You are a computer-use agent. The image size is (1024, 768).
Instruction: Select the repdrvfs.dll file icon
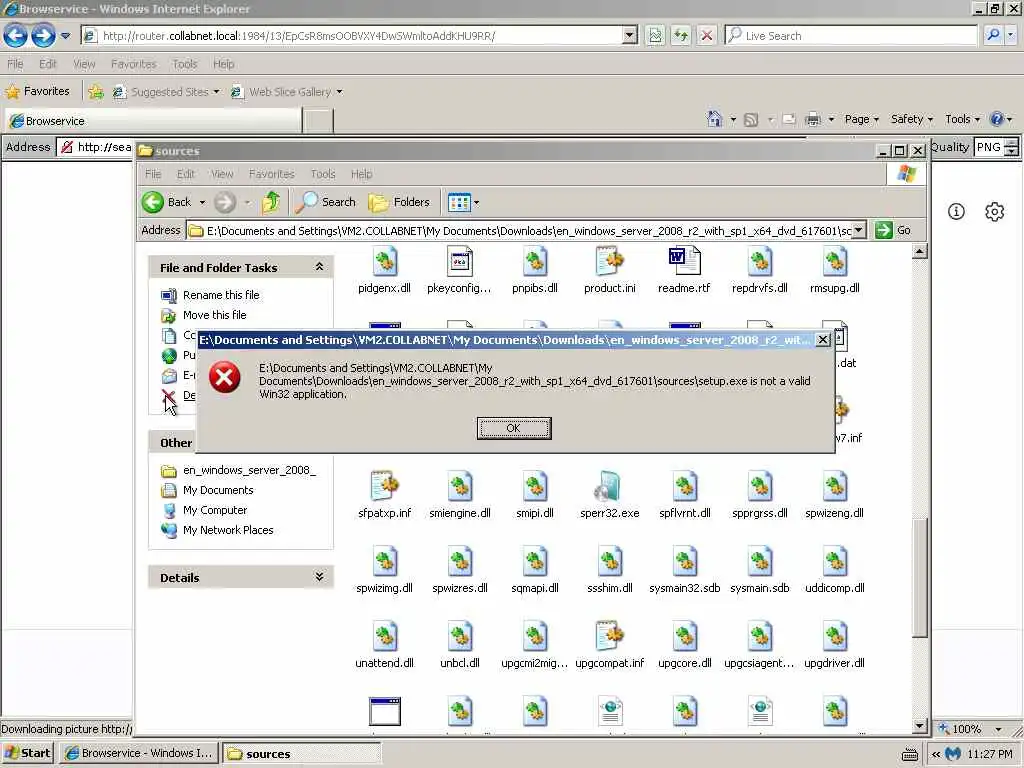click(x=760, y=261)
